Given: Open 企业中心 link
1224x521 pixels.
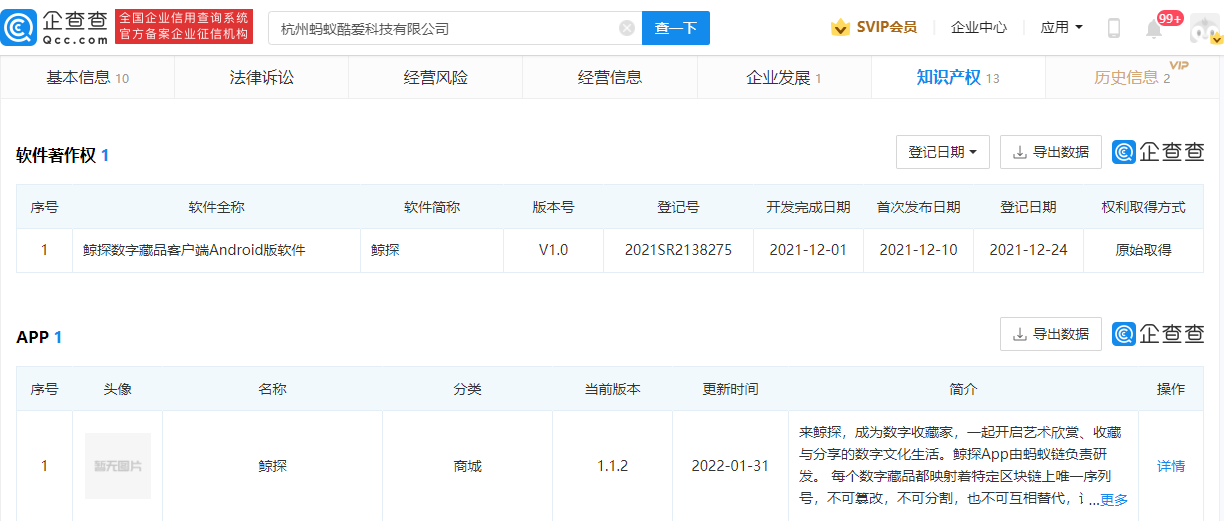Looking at the screenshot, I should [979, 27].
